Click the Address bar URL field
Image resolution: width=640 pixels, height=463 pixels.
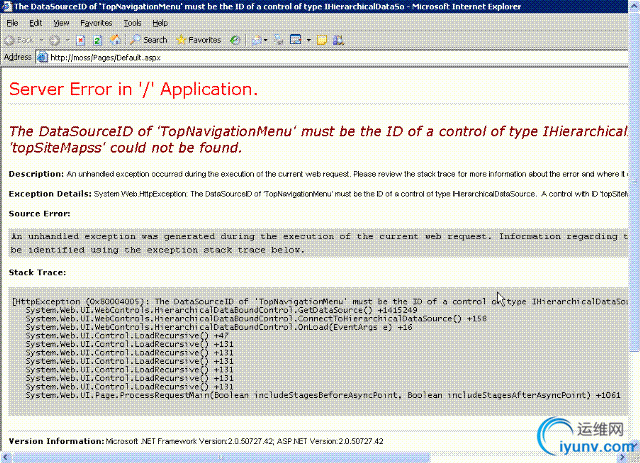331,58
